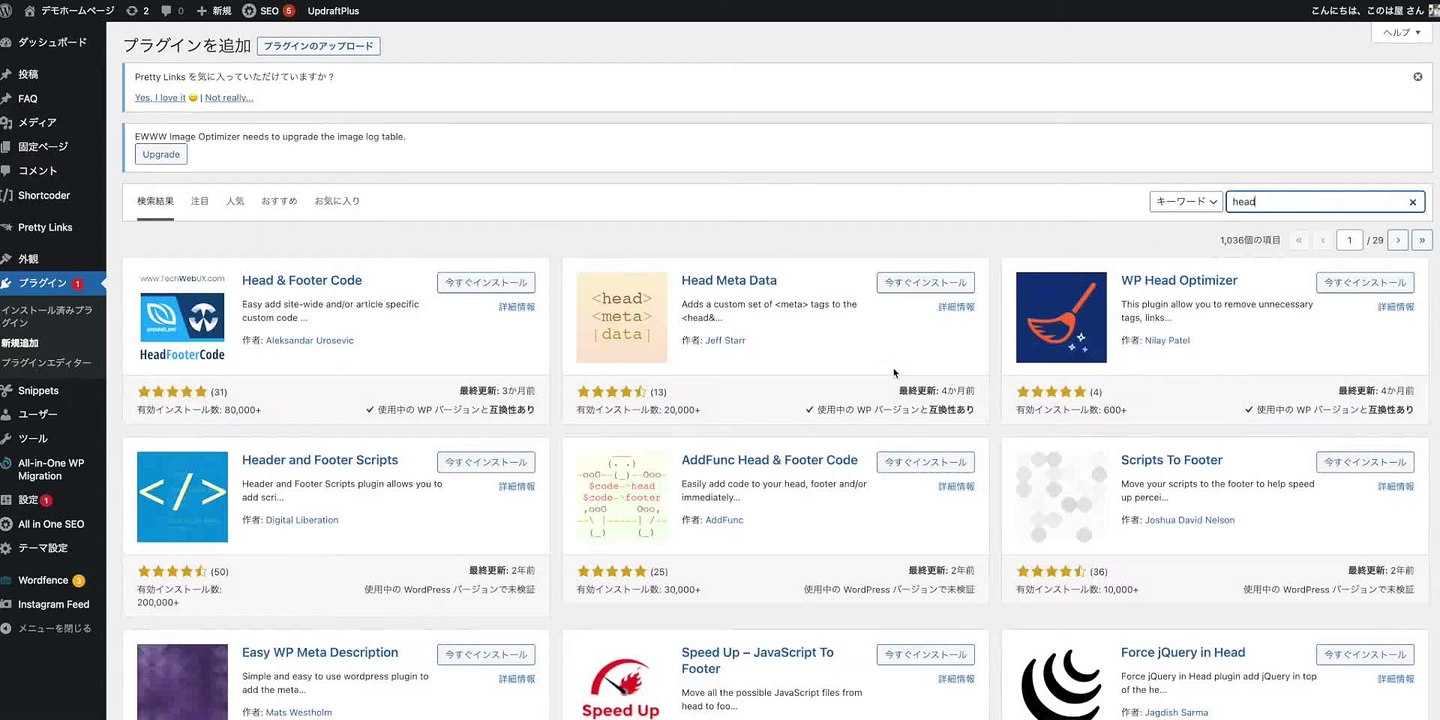1440x720 pixels.
Task: Switch to the 人気 tab
Action: [x=235, y=201]
